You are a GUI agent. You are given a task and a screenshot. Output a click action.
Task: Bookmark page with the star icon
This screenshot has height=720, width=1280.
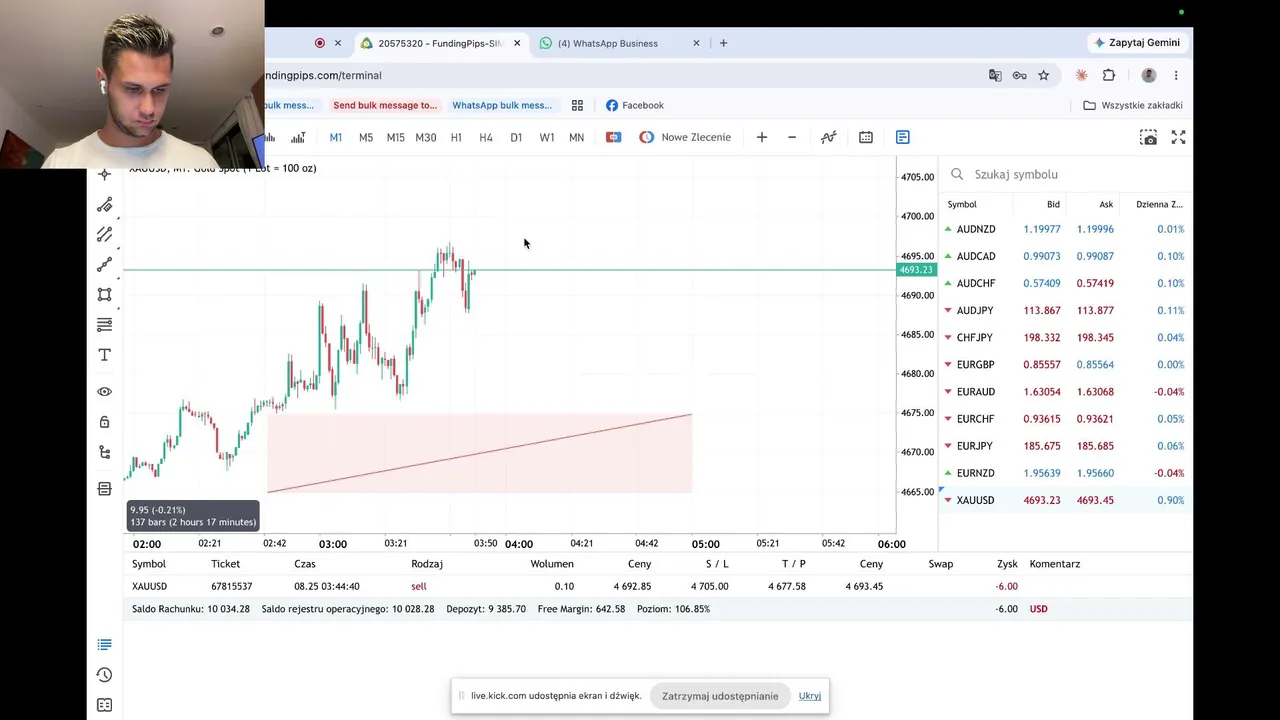tap(1044, 75)
